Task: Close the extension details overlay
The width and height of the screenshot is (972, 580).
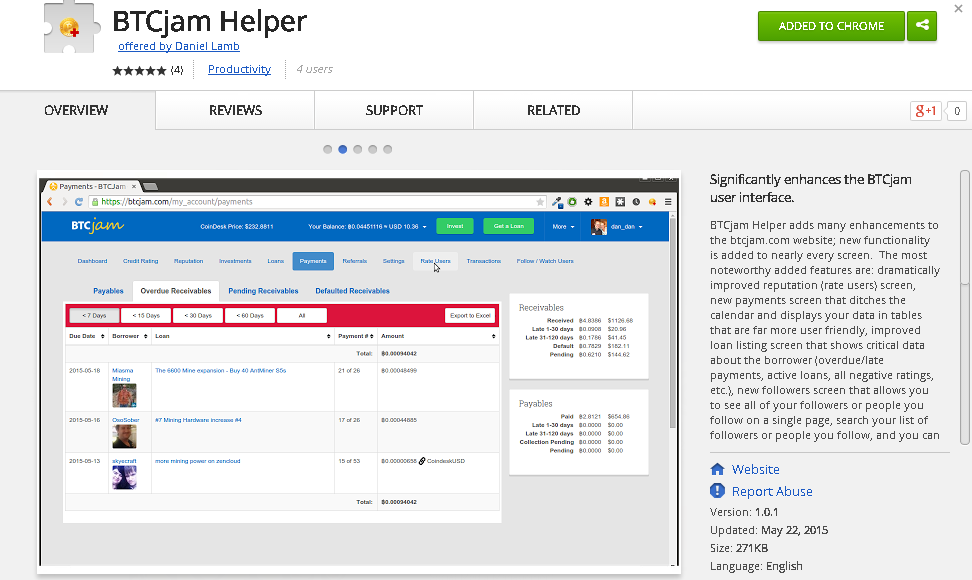Action: [x=958, y=9]
